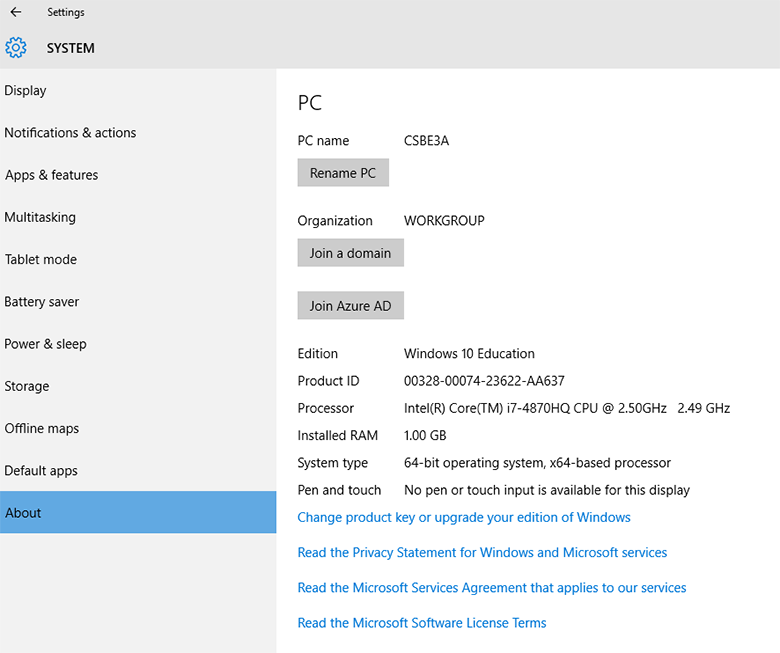Image resolution: width=780 pixels, height=653 pixels.
Task: Click the Product ID label
Action: 328,381
